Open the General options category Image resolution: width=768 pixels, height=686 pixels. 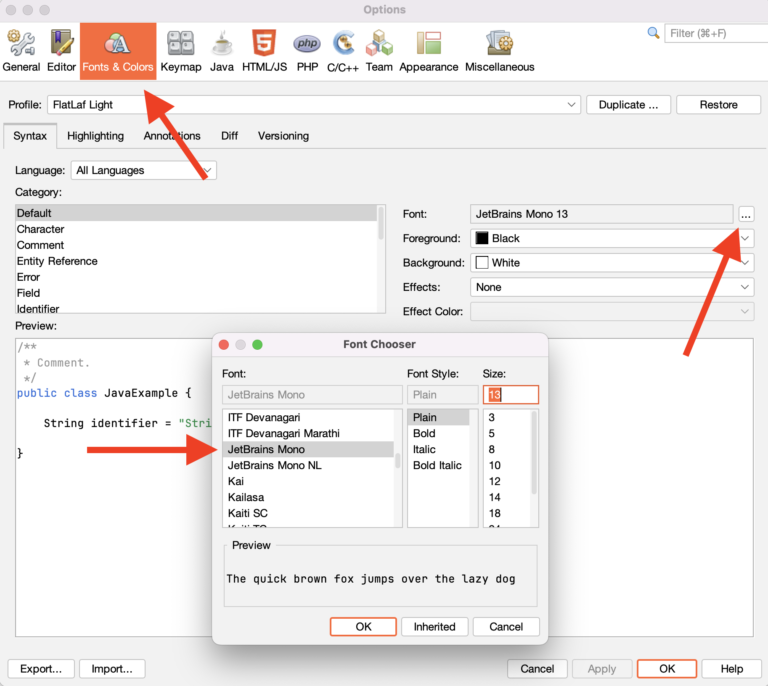(x=21, y=51)
